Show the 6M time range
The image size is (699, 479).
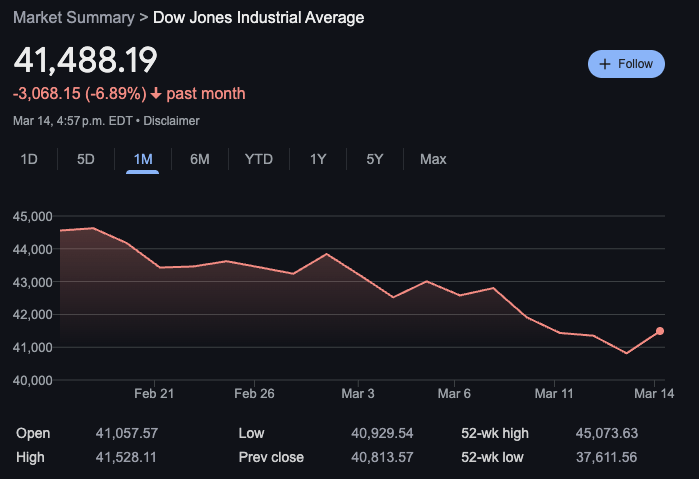199,159
